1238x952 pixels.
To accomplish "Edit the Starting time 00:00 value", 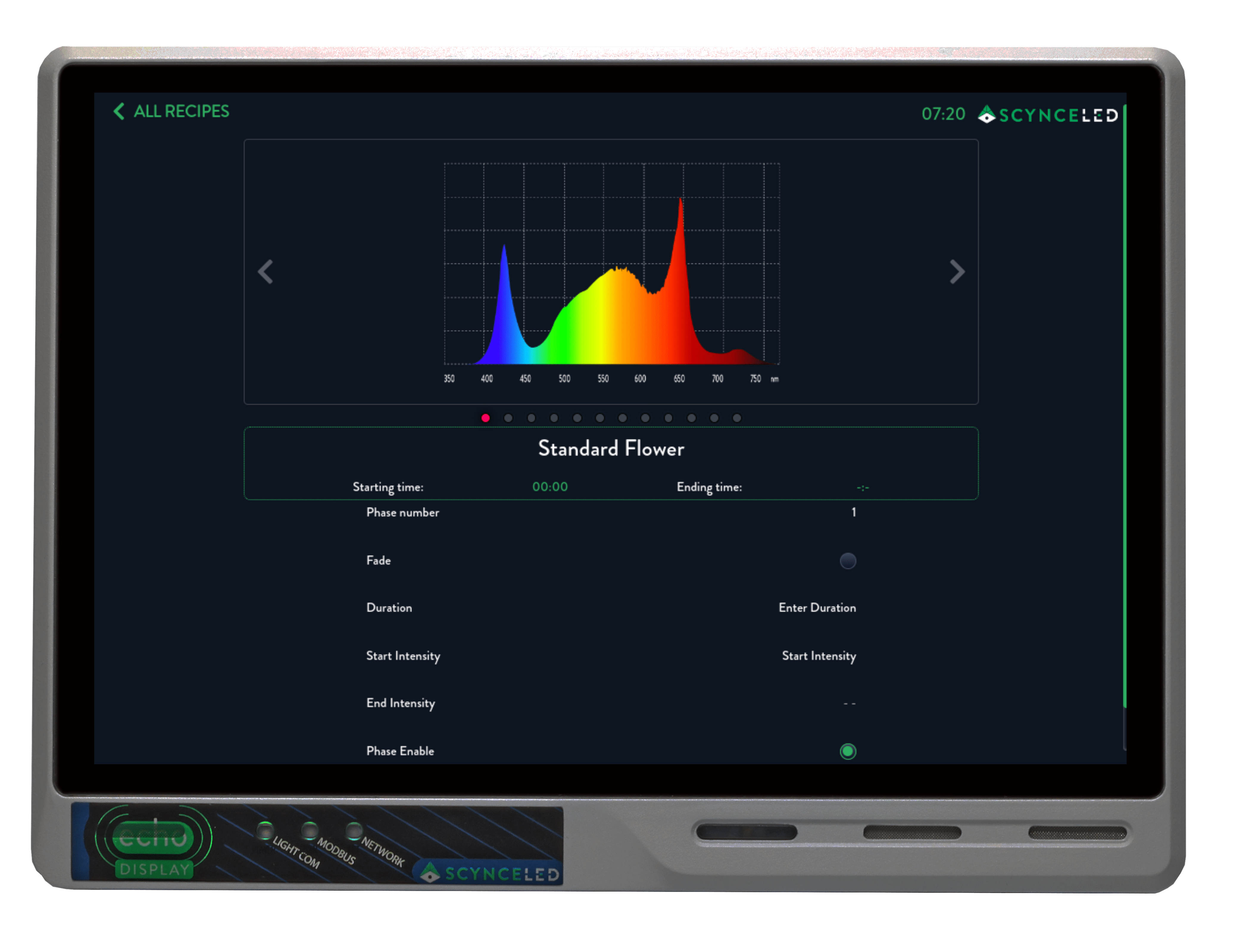I will coord(549,487).
